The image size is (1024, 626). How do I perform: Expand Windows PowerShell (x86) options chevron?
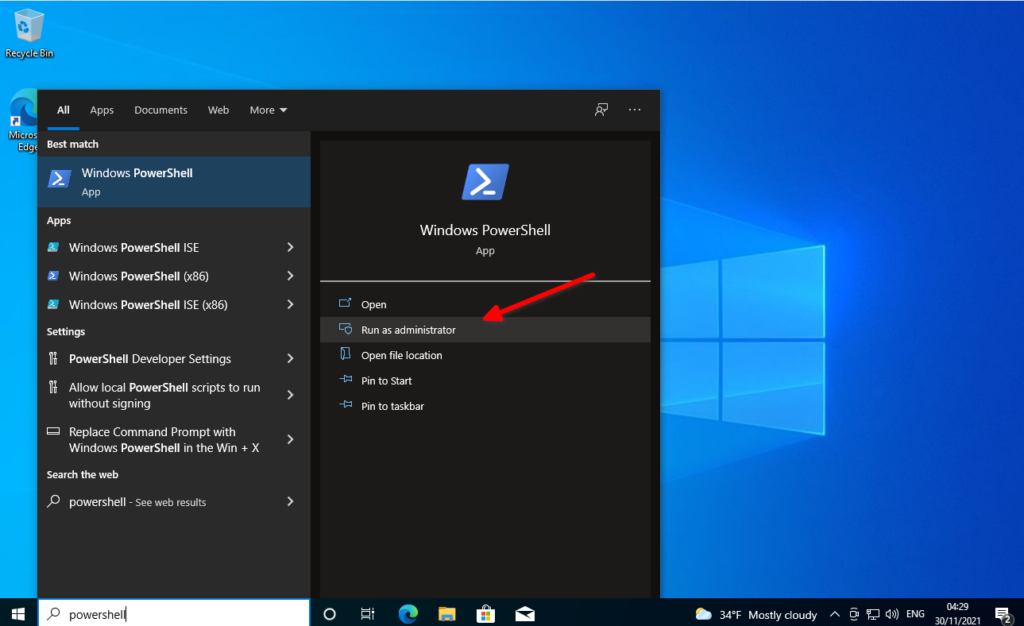(291, 276)
